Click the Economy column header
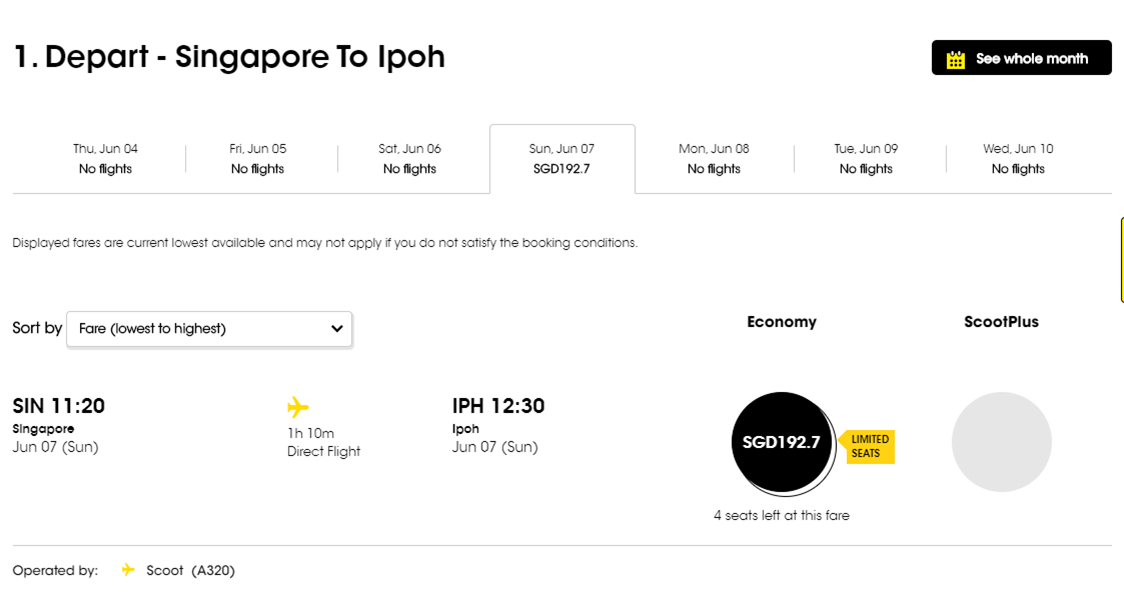This screenshot has width=1124, height=594. [781, 322]
